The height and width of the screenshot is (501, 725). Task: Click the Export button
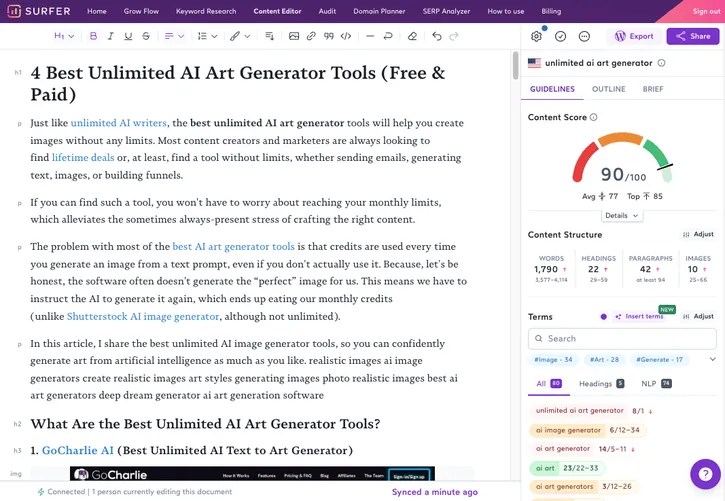click(x=634, y=36)
